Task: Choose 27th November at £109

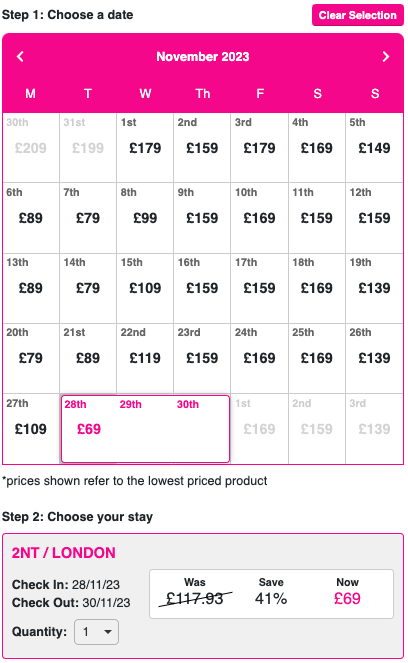Action: 31,429
